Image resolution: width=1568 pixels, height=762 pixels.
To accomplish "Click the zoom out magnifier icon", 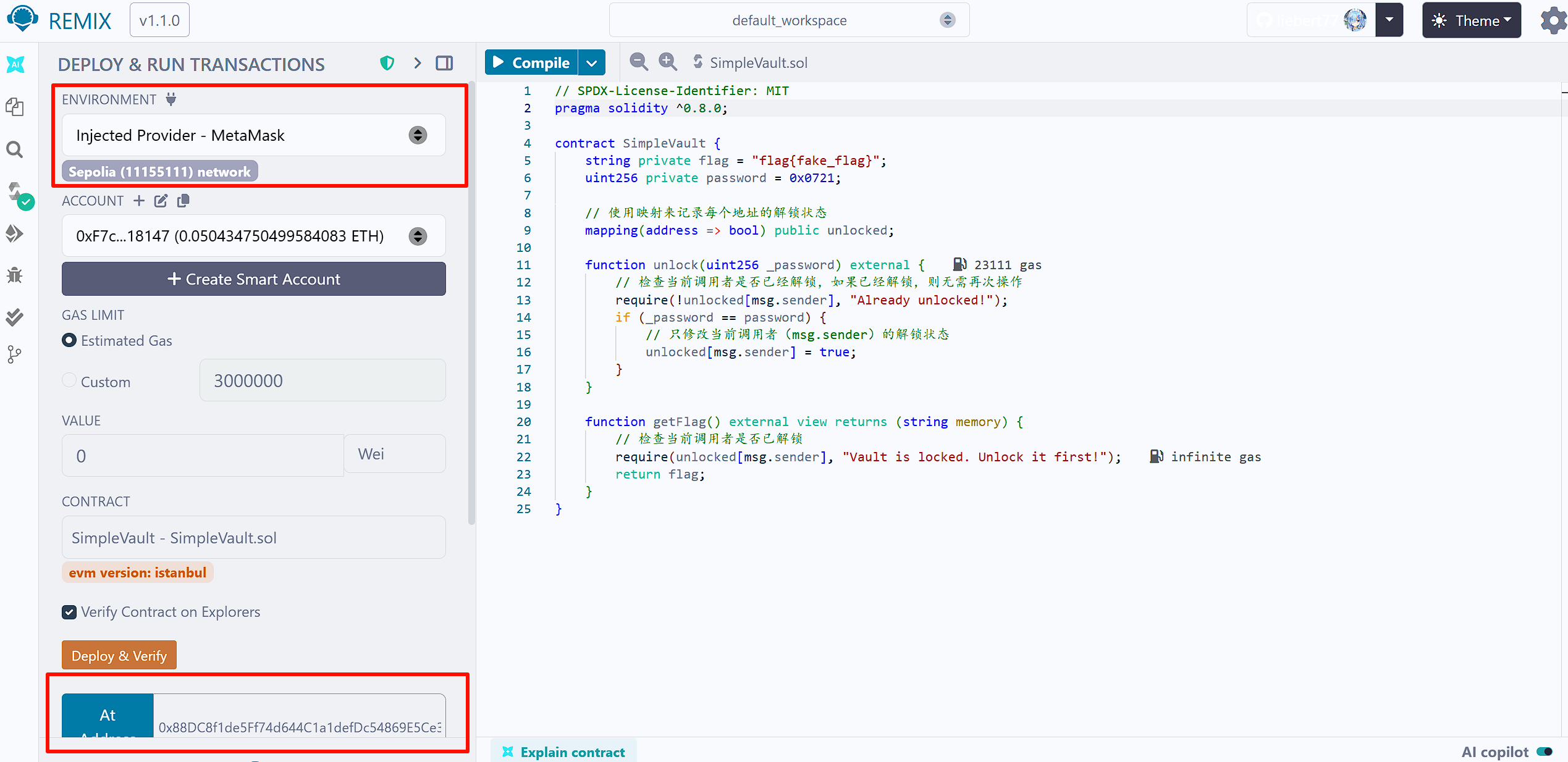I will 638,62.
